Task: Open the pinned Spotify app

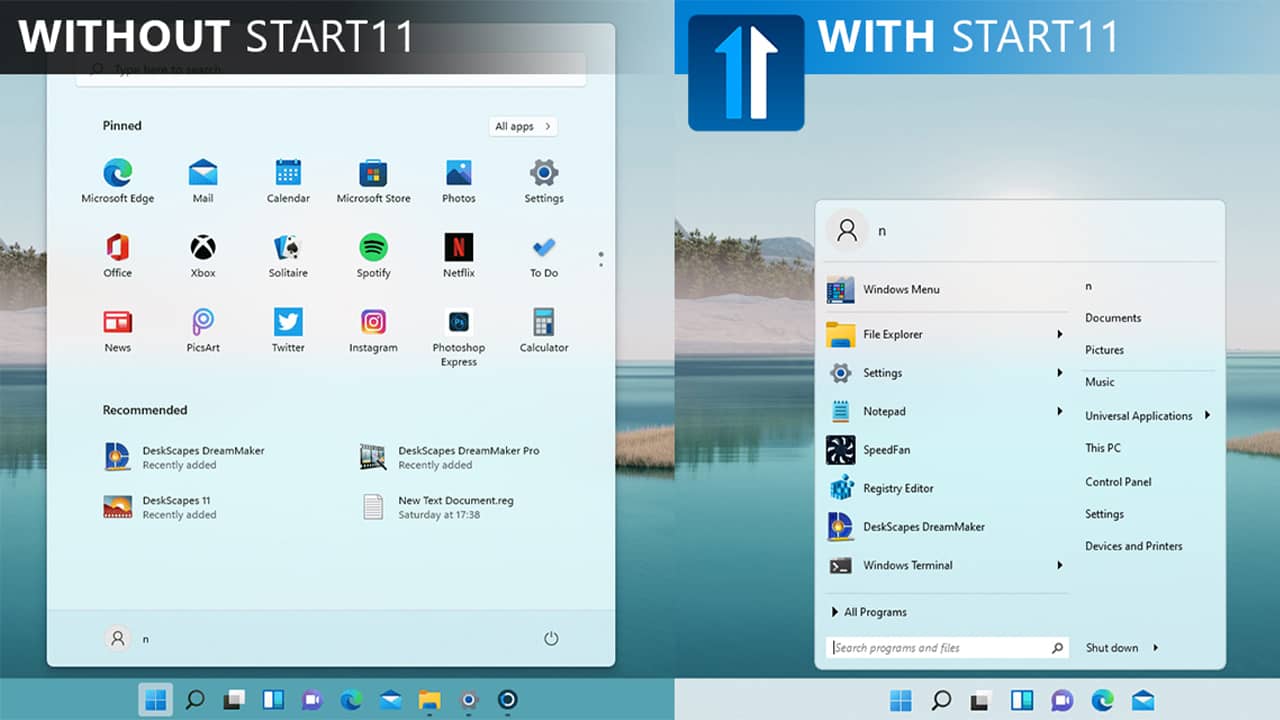Action: point(373,255)
